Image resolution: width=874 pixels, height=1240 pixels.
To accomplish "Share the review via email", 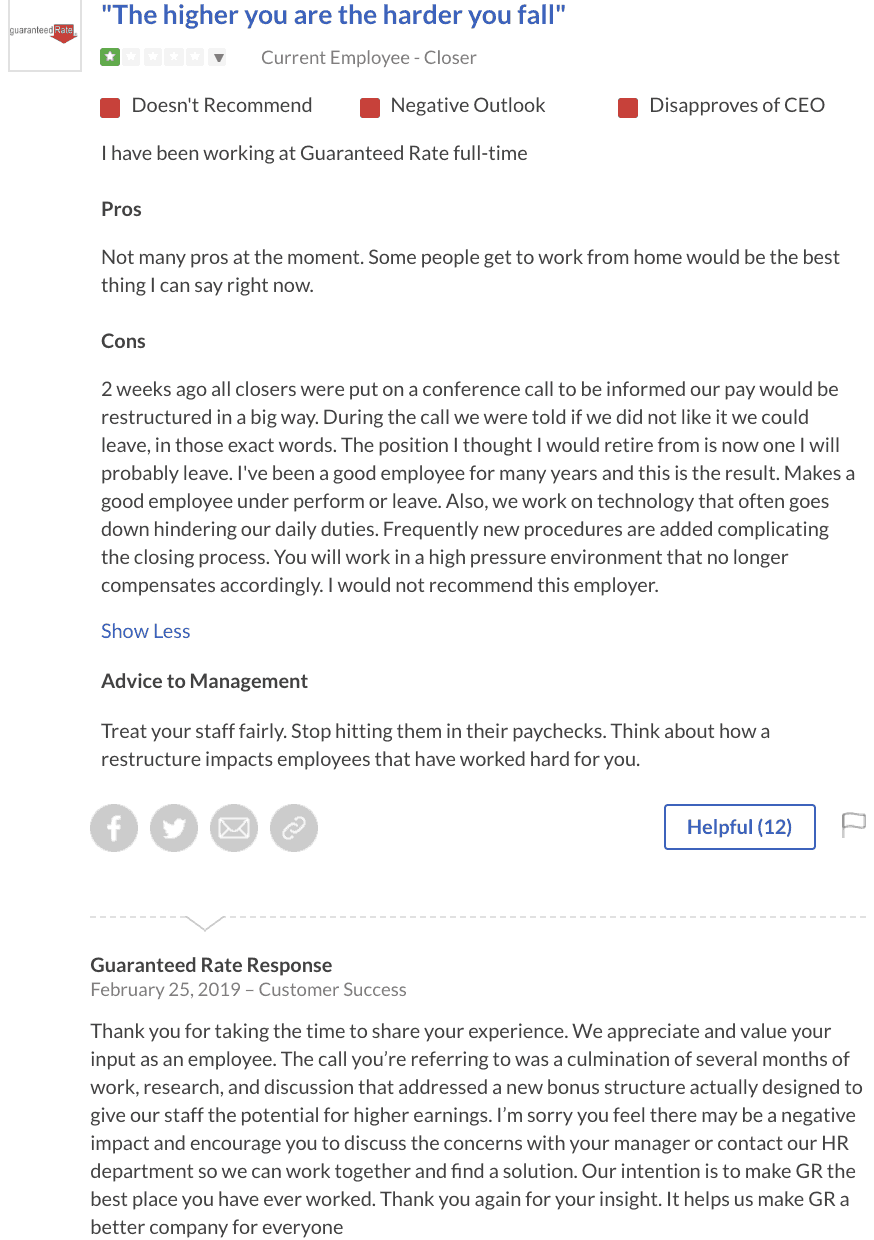I will click(x=233, y=827).
